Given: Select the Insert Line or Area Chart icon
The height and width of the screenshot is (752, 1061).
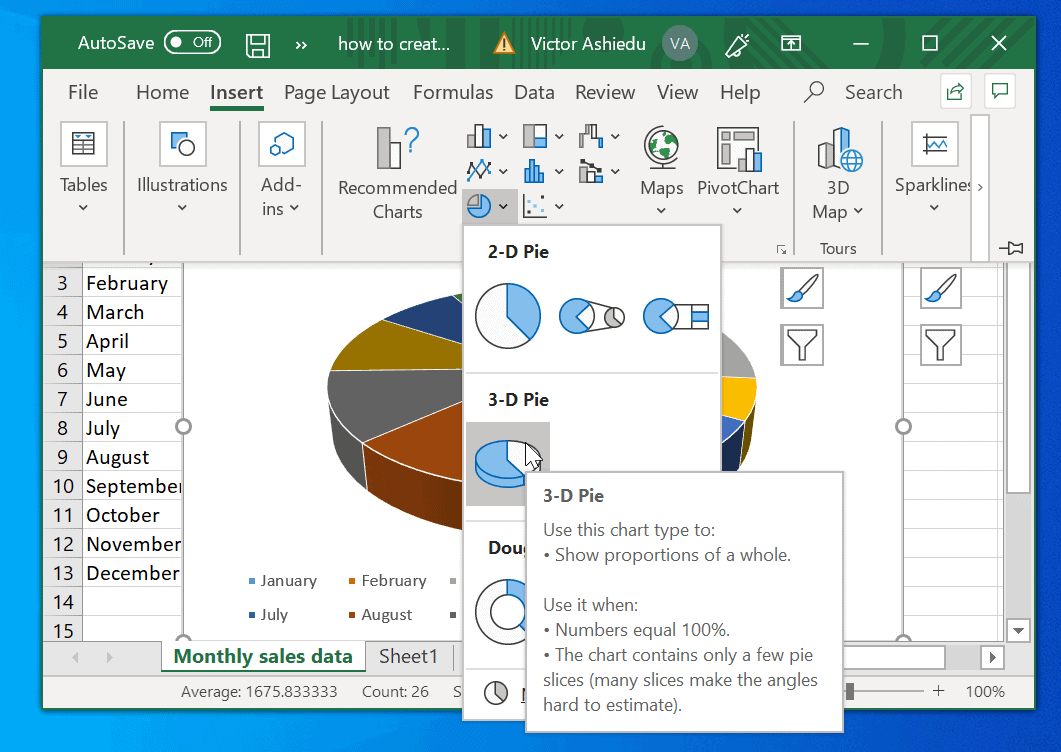Looking at the screenshot, I should pos(479,170).
